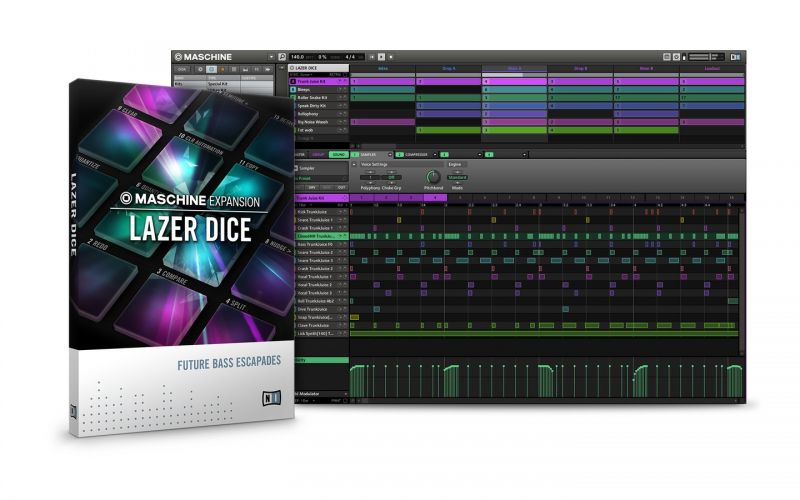Select the Drop B scene header
This screenshot has width=800, height=500.
coord(580,68)
